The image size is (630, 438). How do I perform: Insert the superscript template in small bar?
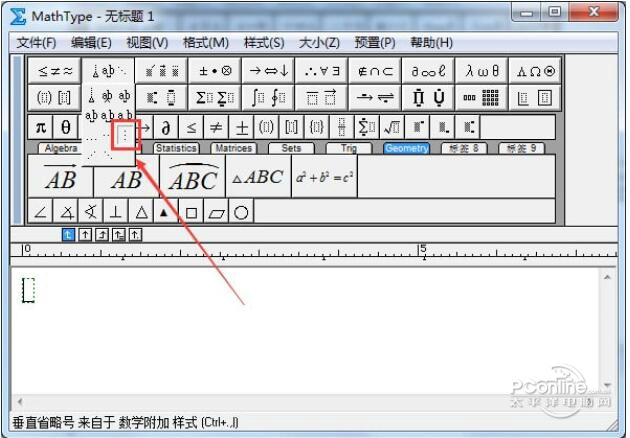tap(417, 128)
